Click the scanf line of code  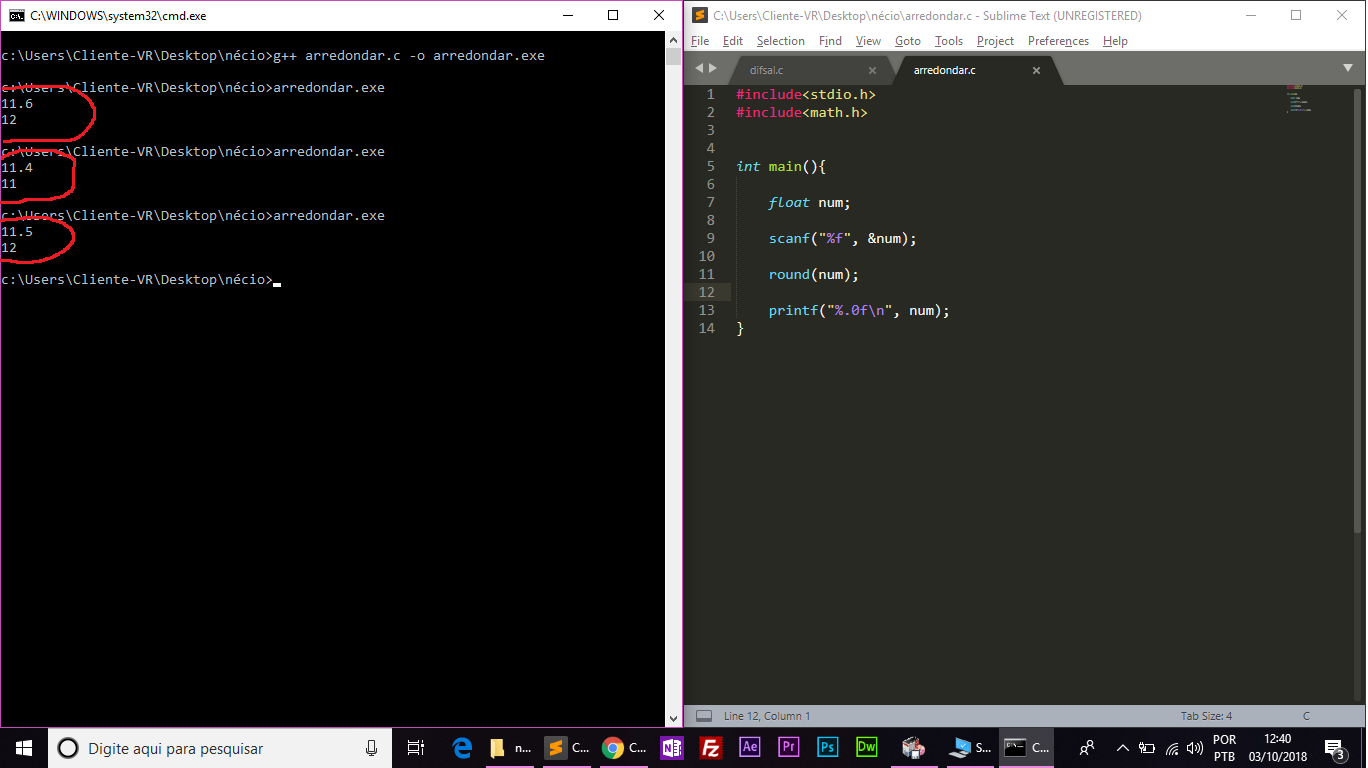(x=842, y=238)
